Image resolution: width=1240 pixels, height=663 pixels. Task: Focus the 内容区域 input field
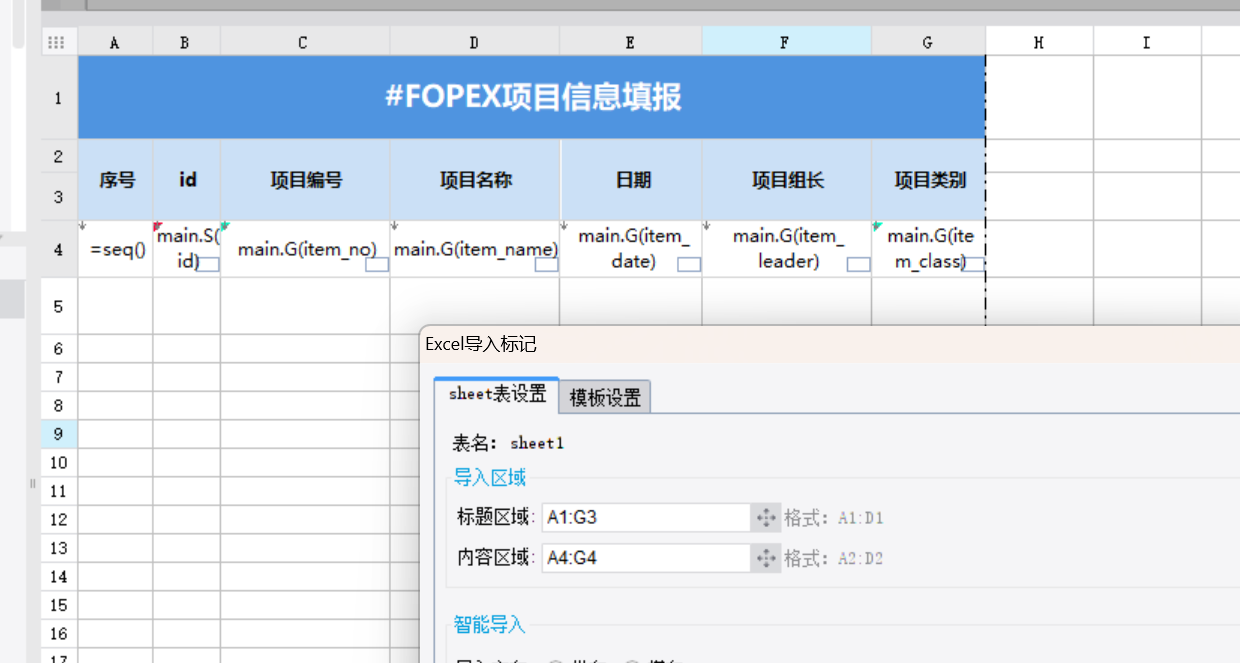coord(645,558)
